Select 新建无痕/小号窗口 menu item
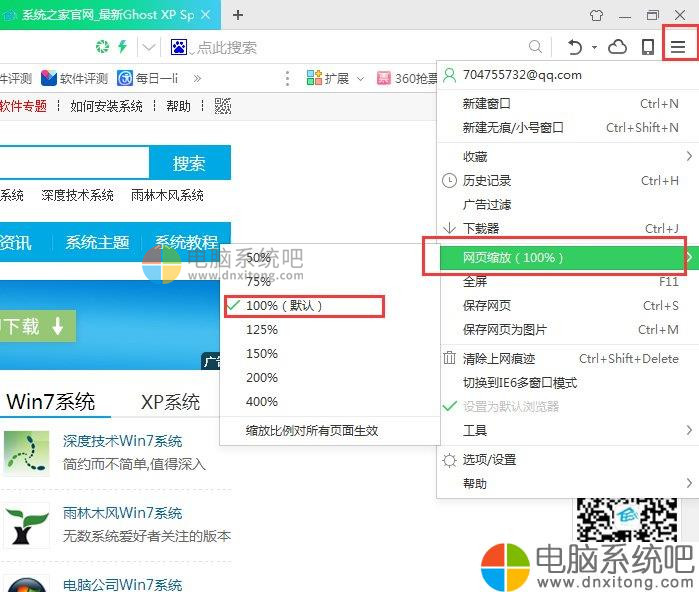The image size is (699, 592). tap(567, 128)
